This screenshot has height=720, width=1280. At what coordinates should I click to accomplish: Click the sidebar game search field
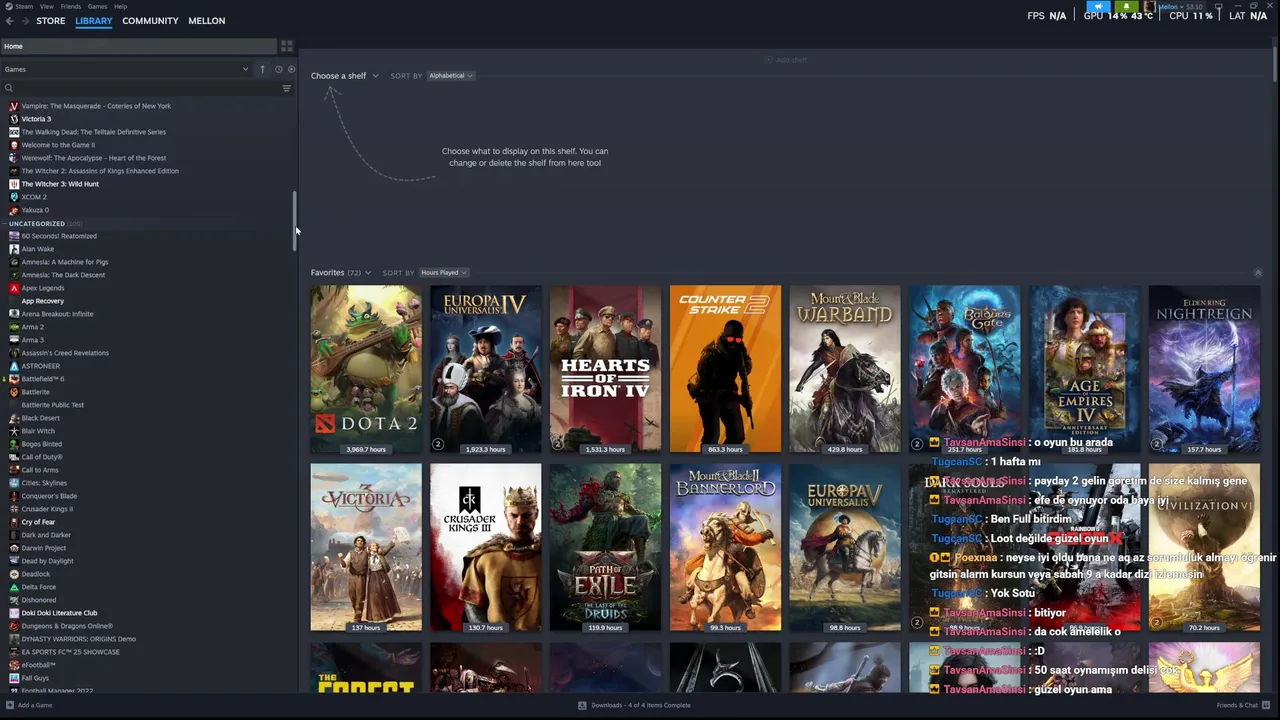click(140, 88)
